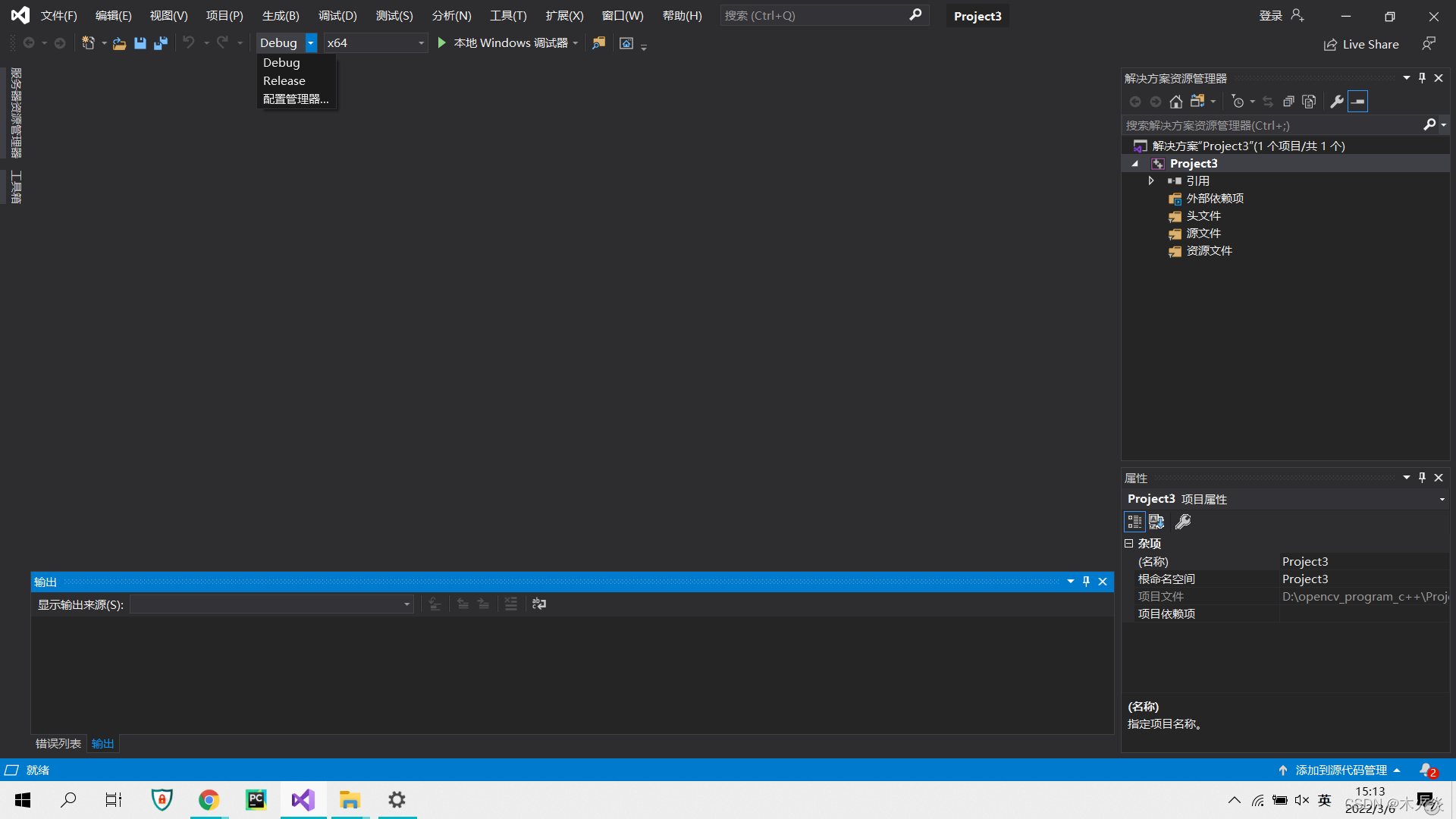Click the navigate backward arrow icon

(27, 43)
